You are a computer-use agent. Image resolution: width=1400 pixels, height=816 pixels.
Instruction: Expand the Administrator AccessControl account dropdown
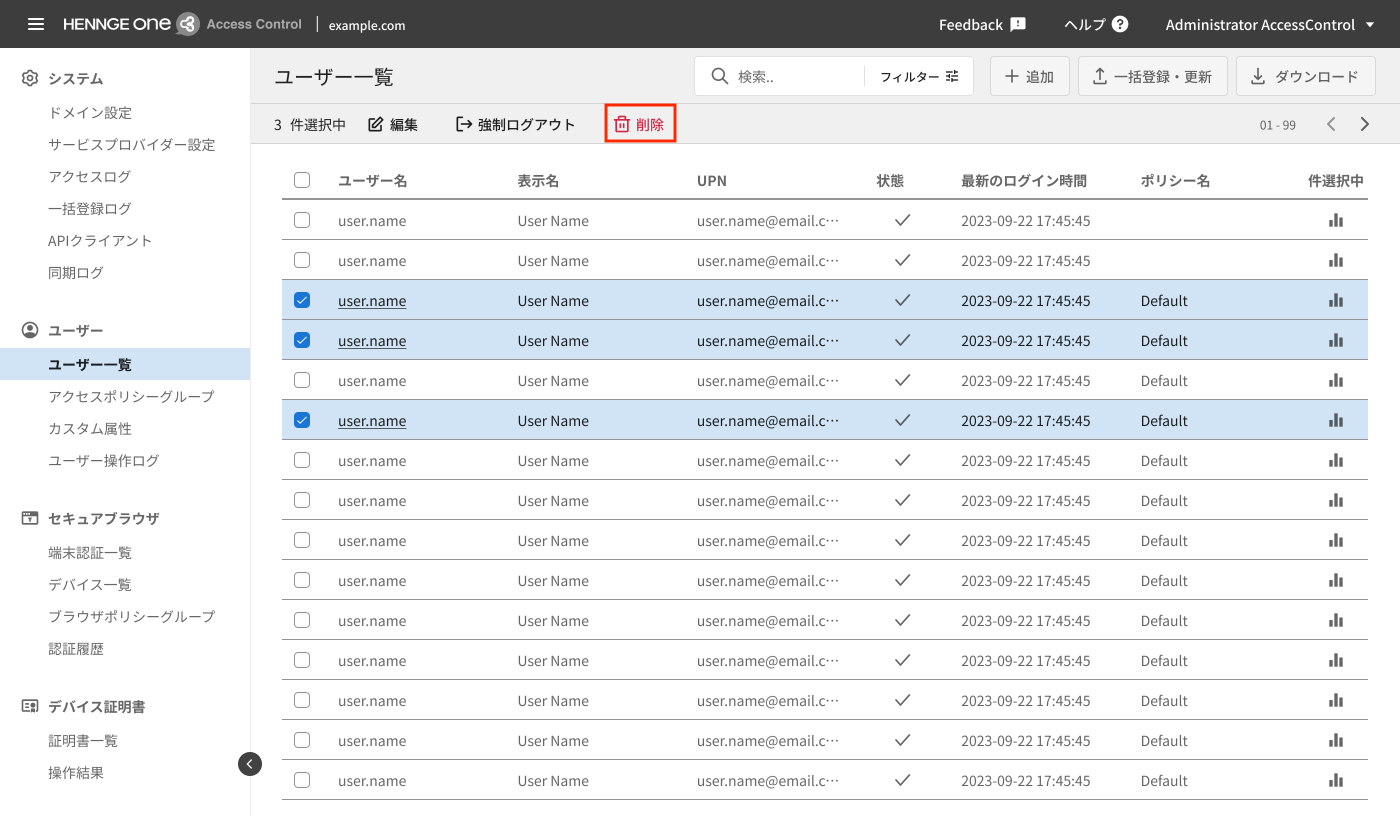1270,24
